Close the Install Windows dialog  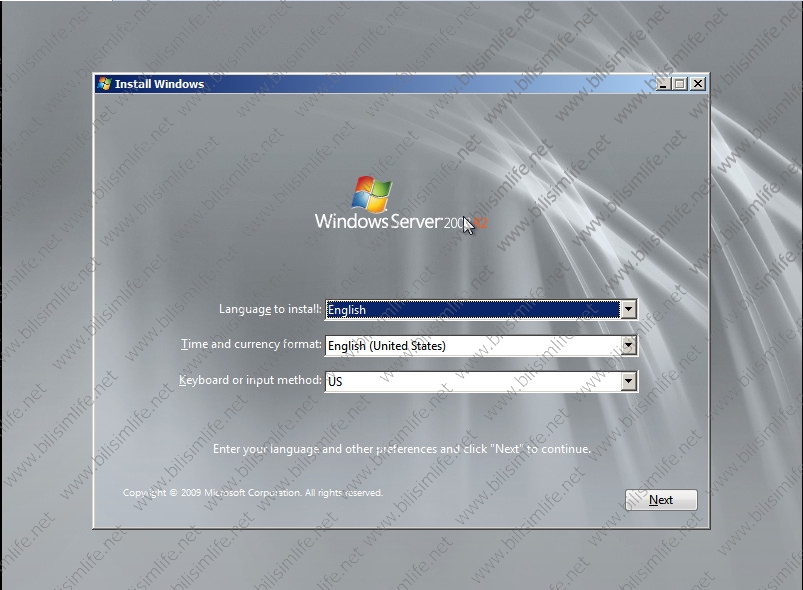(698, 83)
